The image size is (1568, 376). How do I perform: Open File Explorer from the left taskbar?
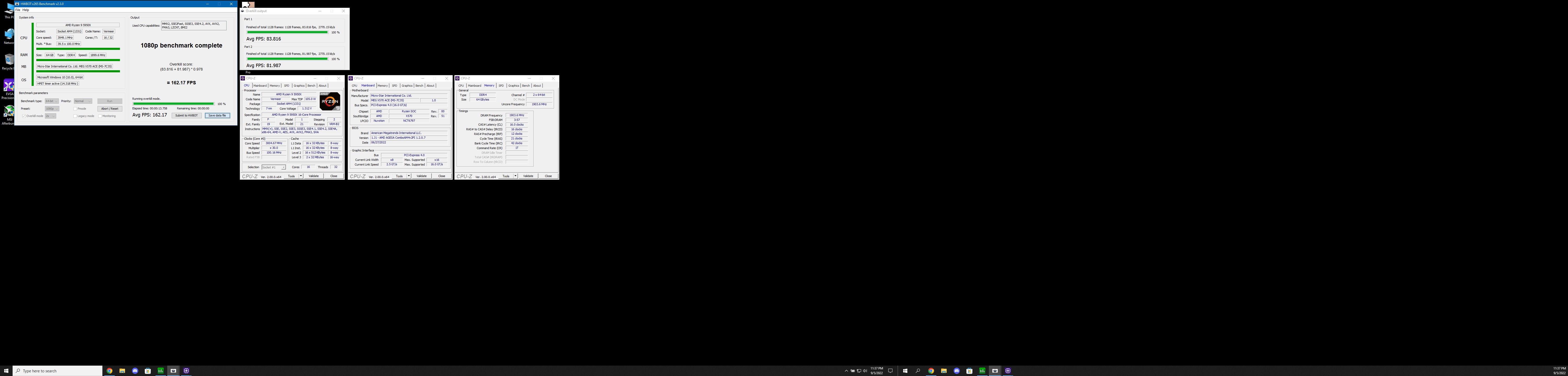[122, 371]
